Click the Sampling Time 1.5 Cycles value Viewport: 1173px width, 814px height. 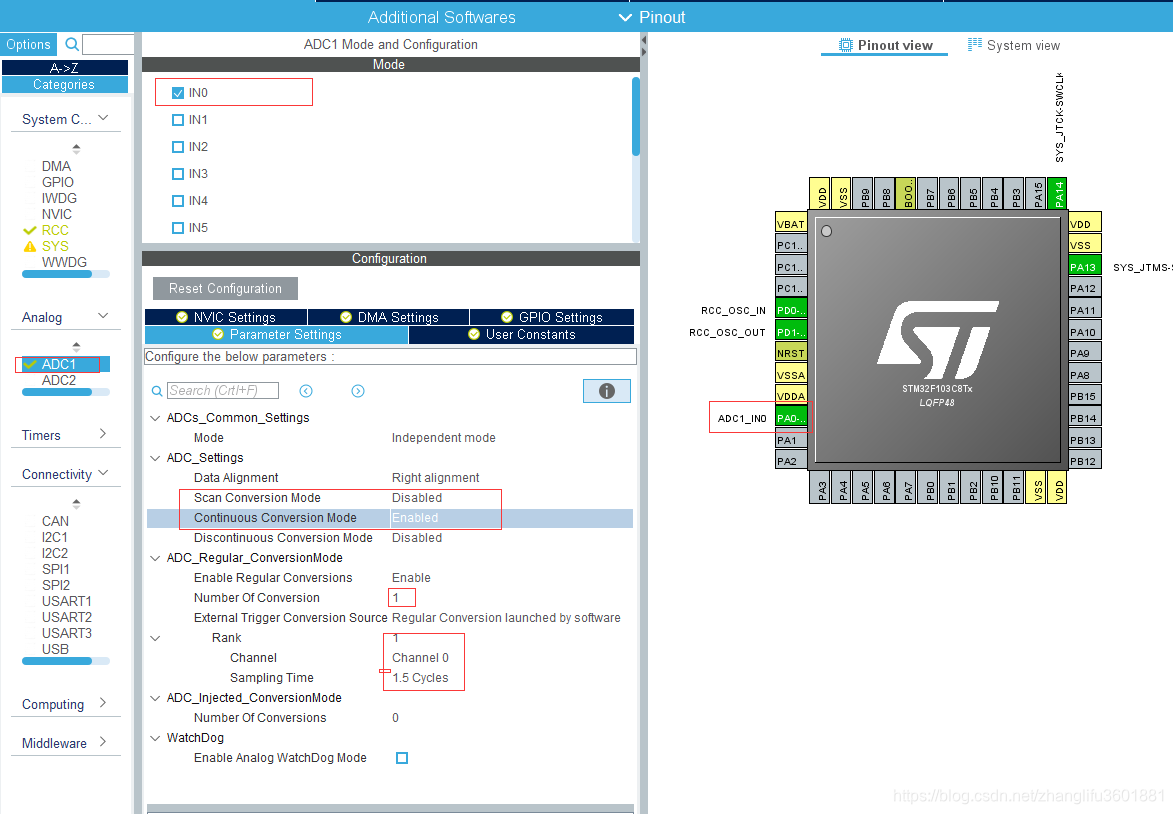[x=420, y=678]
